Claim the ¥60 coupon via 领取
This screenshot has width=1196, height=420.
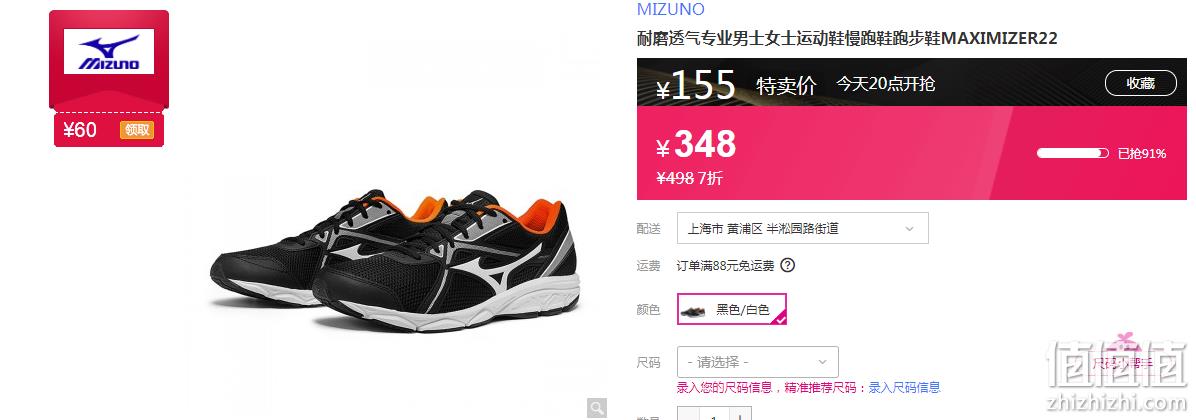click(137, 130)
